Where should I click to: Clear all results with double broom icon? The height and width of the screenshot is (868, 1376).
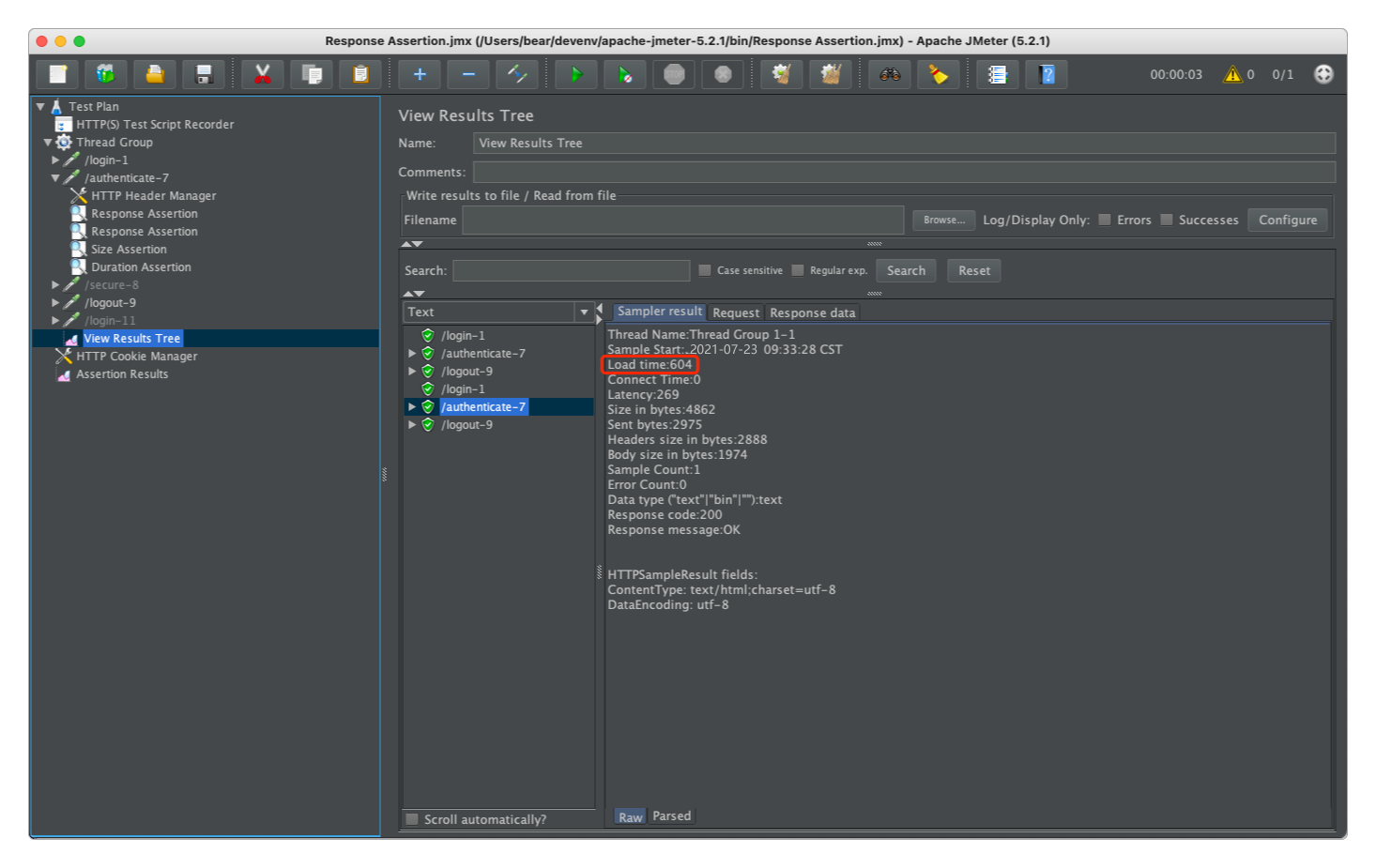point(831,74)
